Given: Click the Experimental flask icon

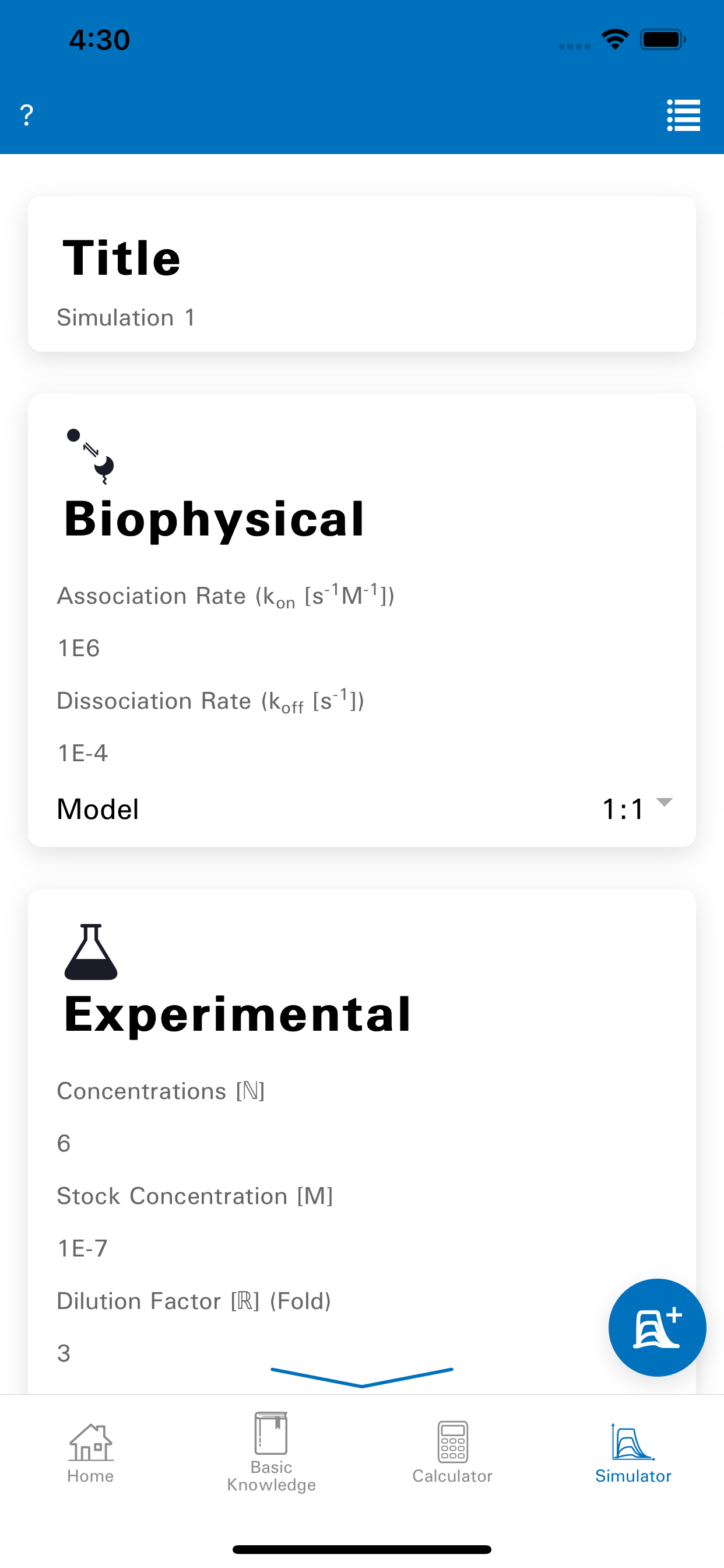Looking at the screenshot, I should [91, 951].
